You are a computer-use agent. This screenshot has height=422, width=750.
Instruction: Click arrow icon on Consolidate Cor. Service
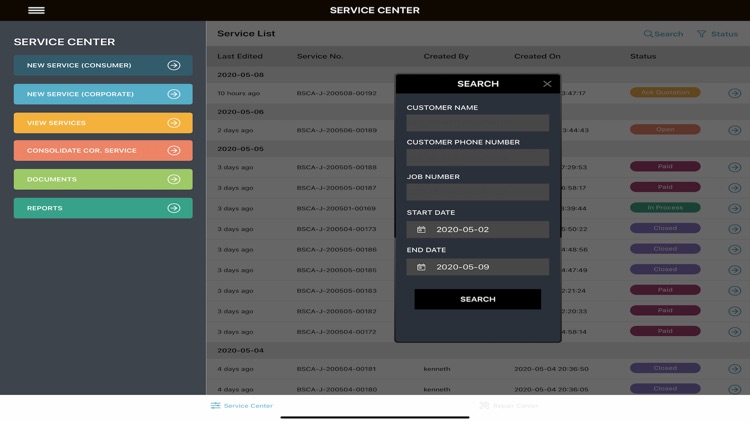(x=174, y=150)
